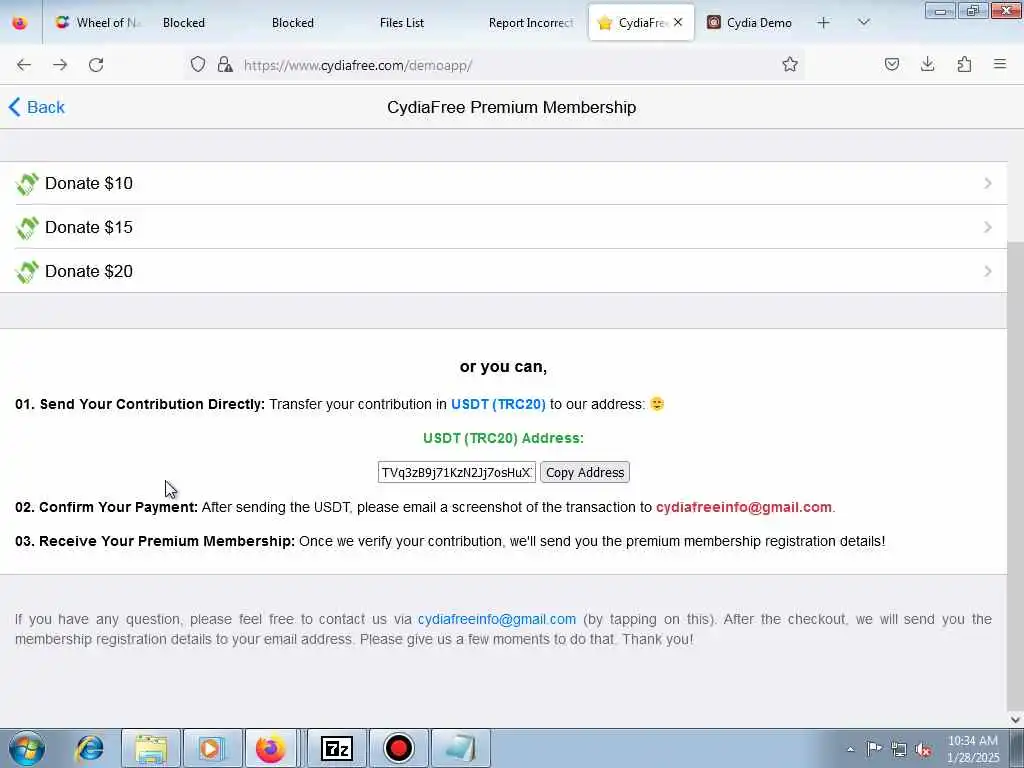The height and width of the screenshot is (768, 1024).
Task: Launch Internet Explorer from the taskbar
Action: pos(90,748)
